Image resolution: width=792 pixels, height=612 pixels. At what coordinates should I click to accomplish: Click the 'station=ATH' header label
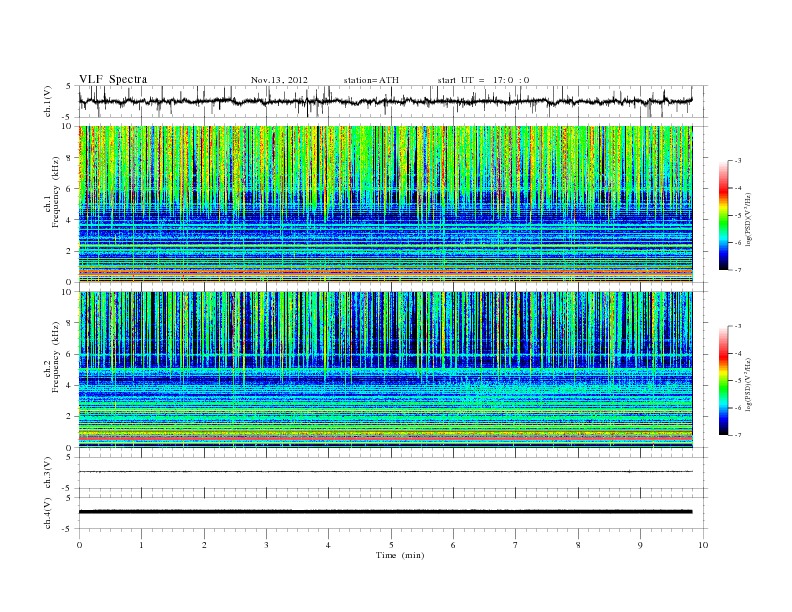click(371, 80)
